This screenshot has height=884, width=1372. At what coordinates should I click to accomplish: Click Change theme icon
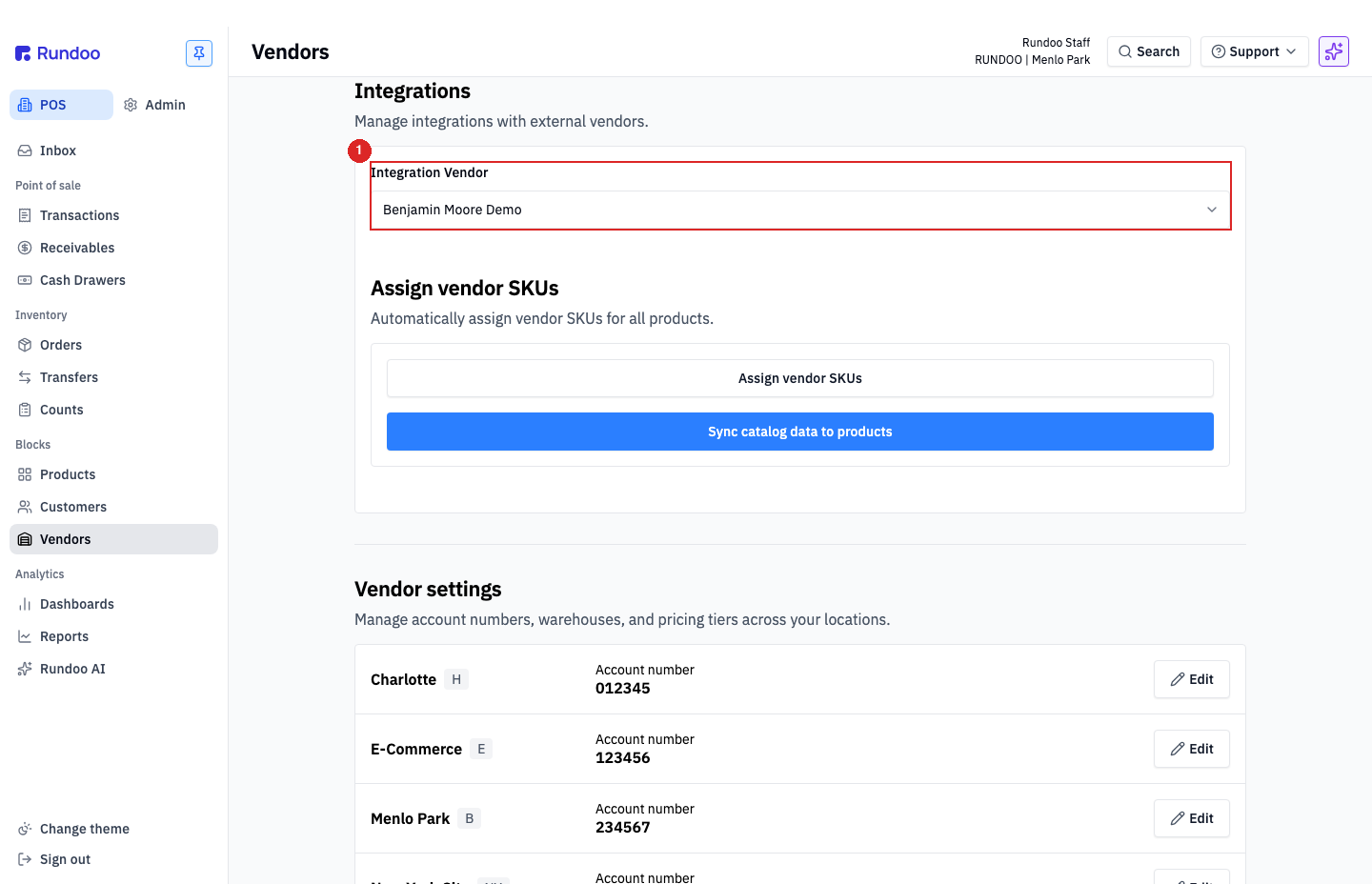tap(25, 829)
